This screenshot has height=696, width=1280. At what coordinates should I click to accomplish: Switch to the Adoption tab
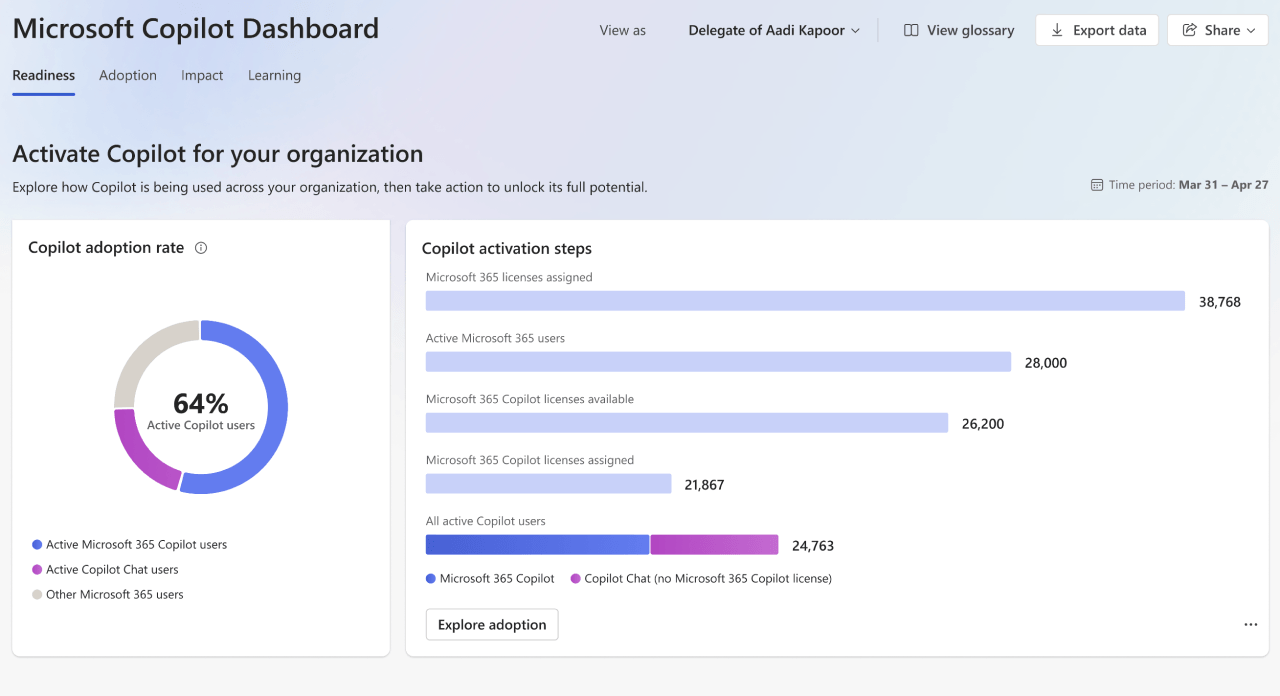tap(128, 75)
